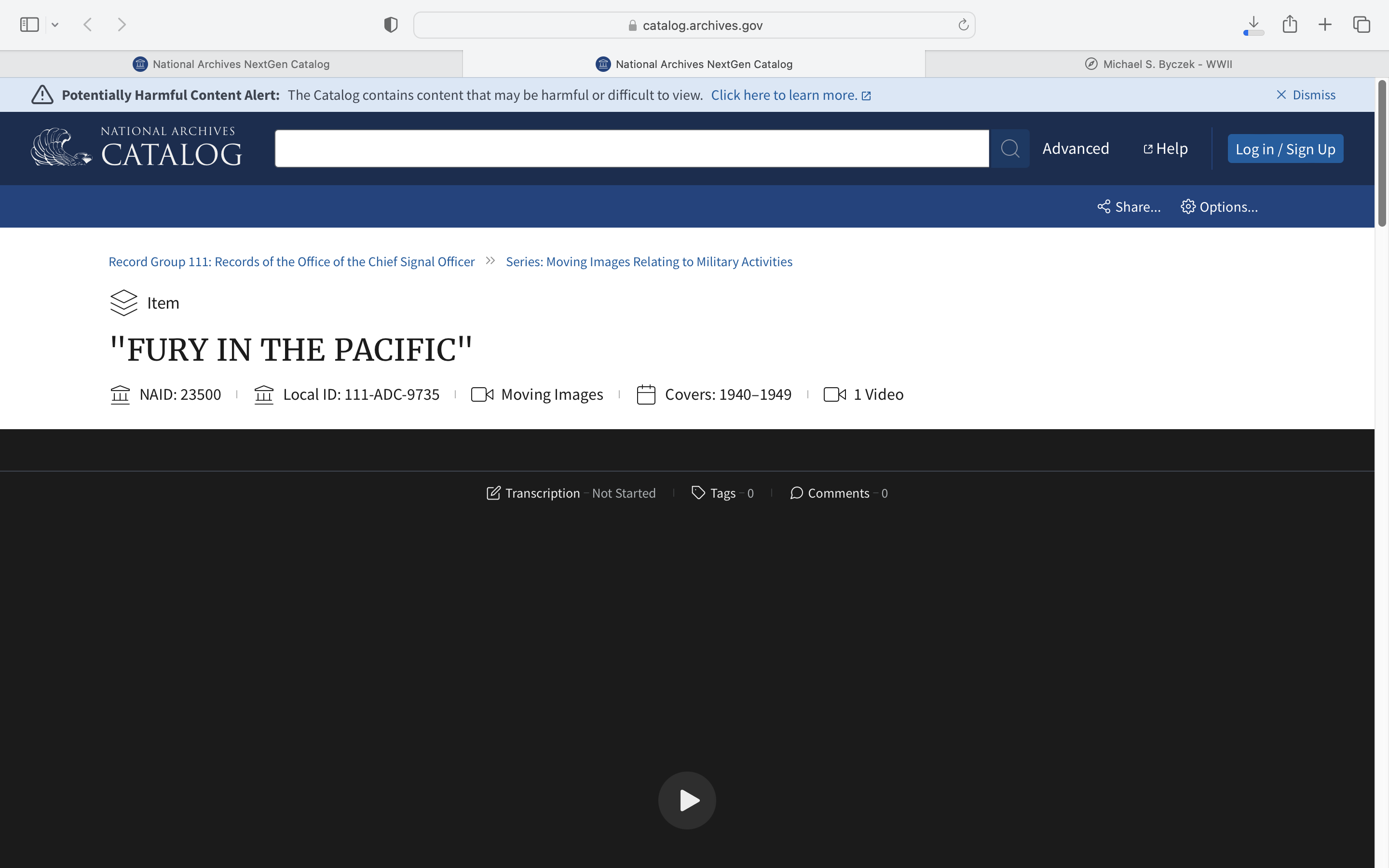
Task: Open the Record Group 111 breadcrumb link
Action: point(292,262)
